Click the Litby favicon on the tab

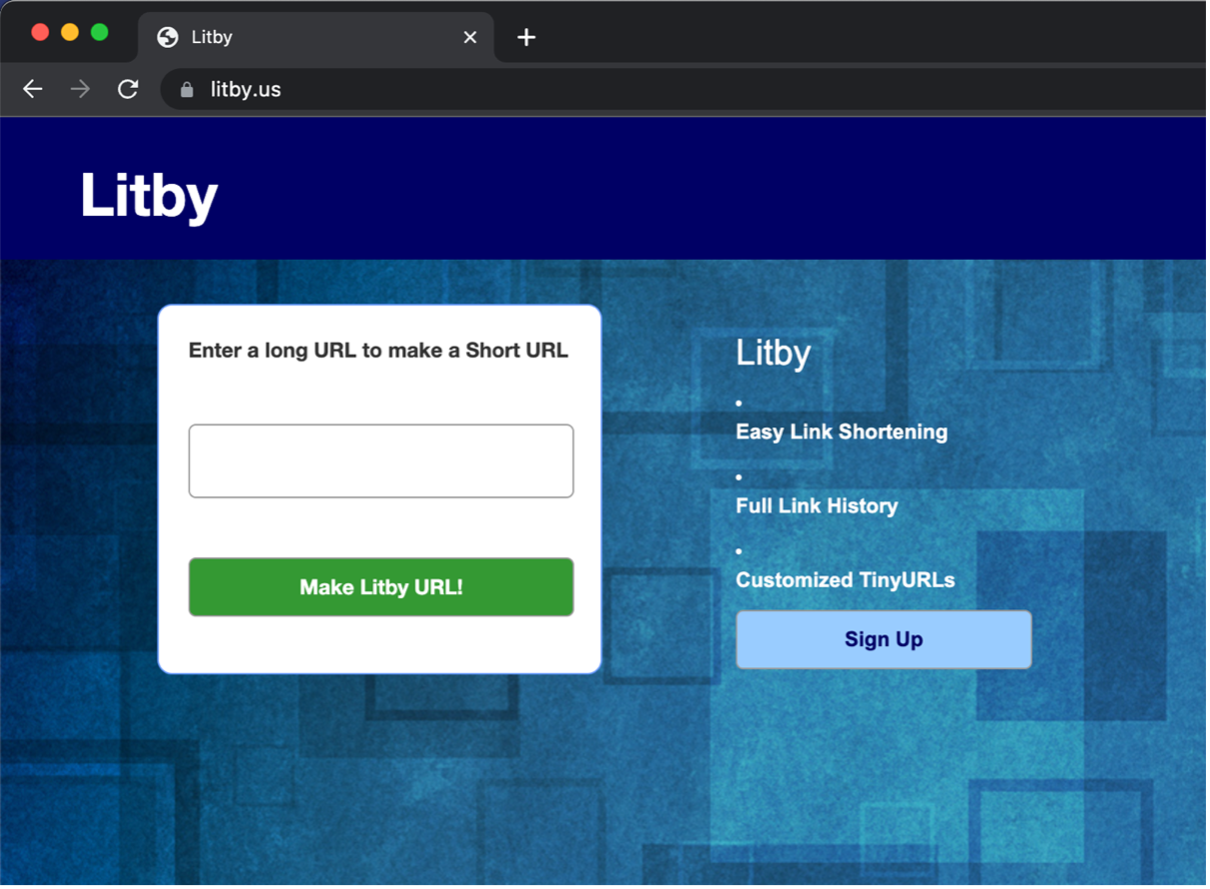point(166,37)
